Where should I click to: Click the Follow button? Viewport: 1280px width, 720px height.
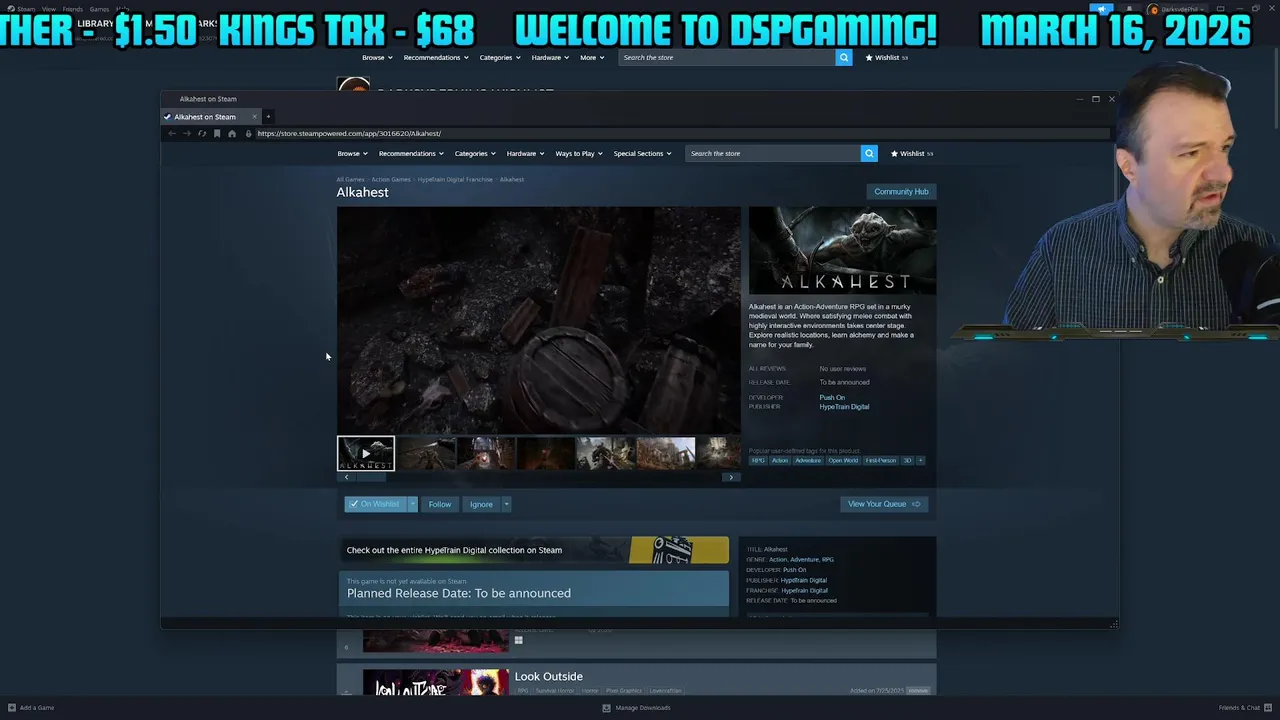(440, 504)
